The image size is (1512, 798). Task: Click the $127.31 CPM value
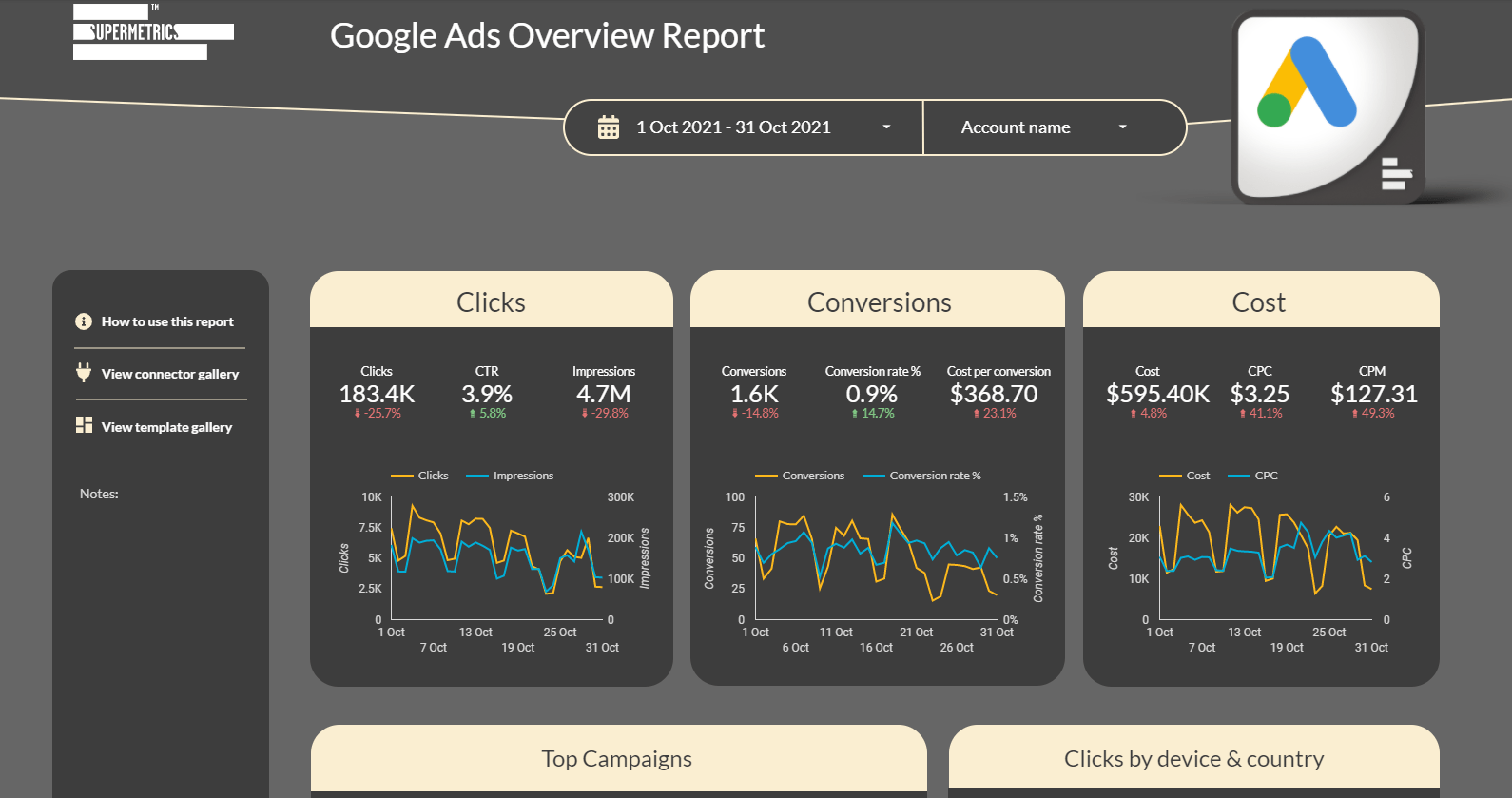tap(1374, 394)
